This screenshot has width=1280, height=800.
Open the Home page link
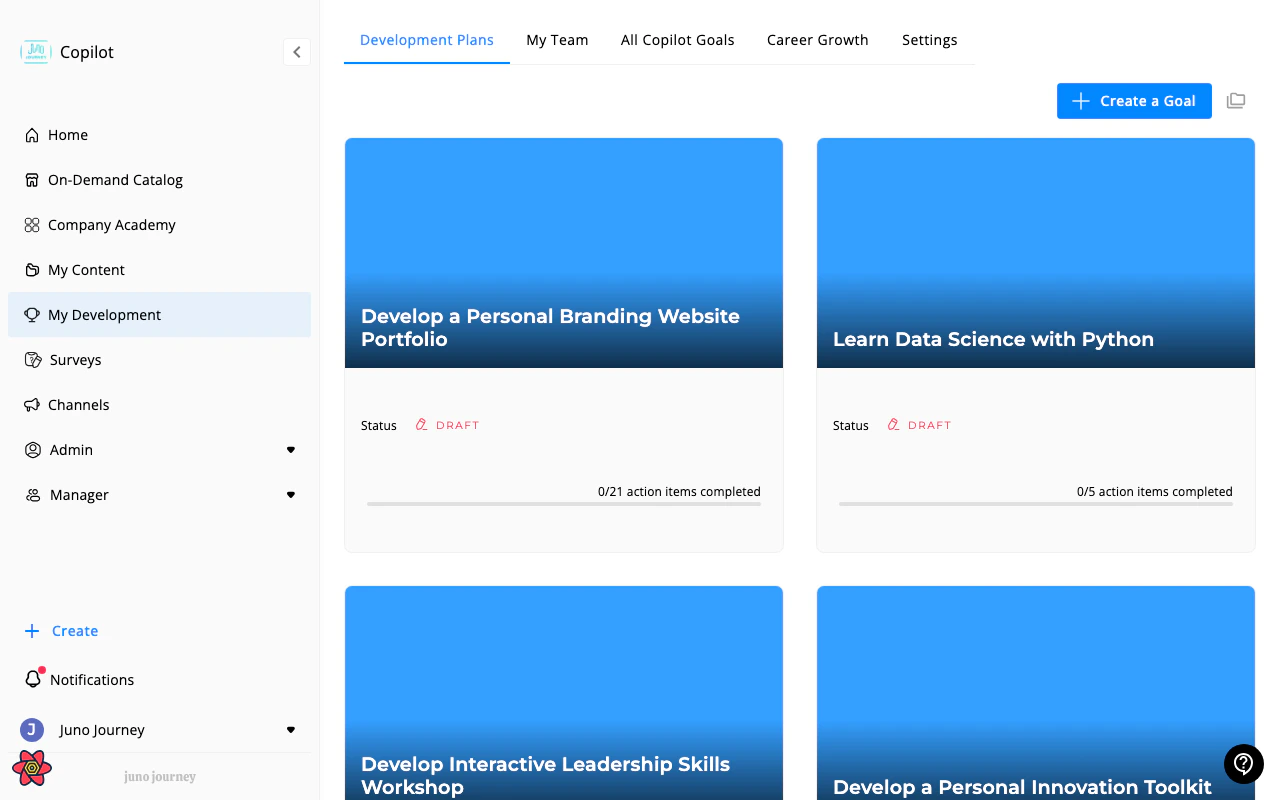click(68, 135)
